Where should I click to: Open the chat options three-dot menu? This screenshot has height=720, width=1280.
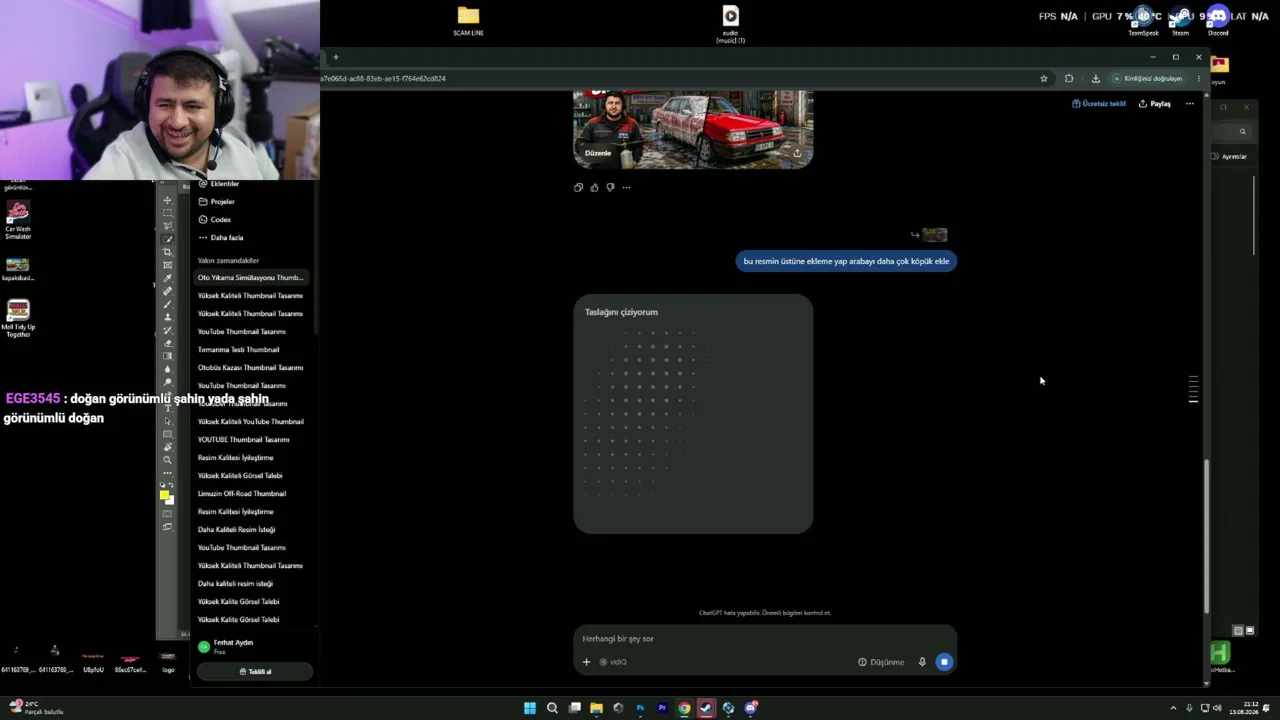click(1190, 103)
